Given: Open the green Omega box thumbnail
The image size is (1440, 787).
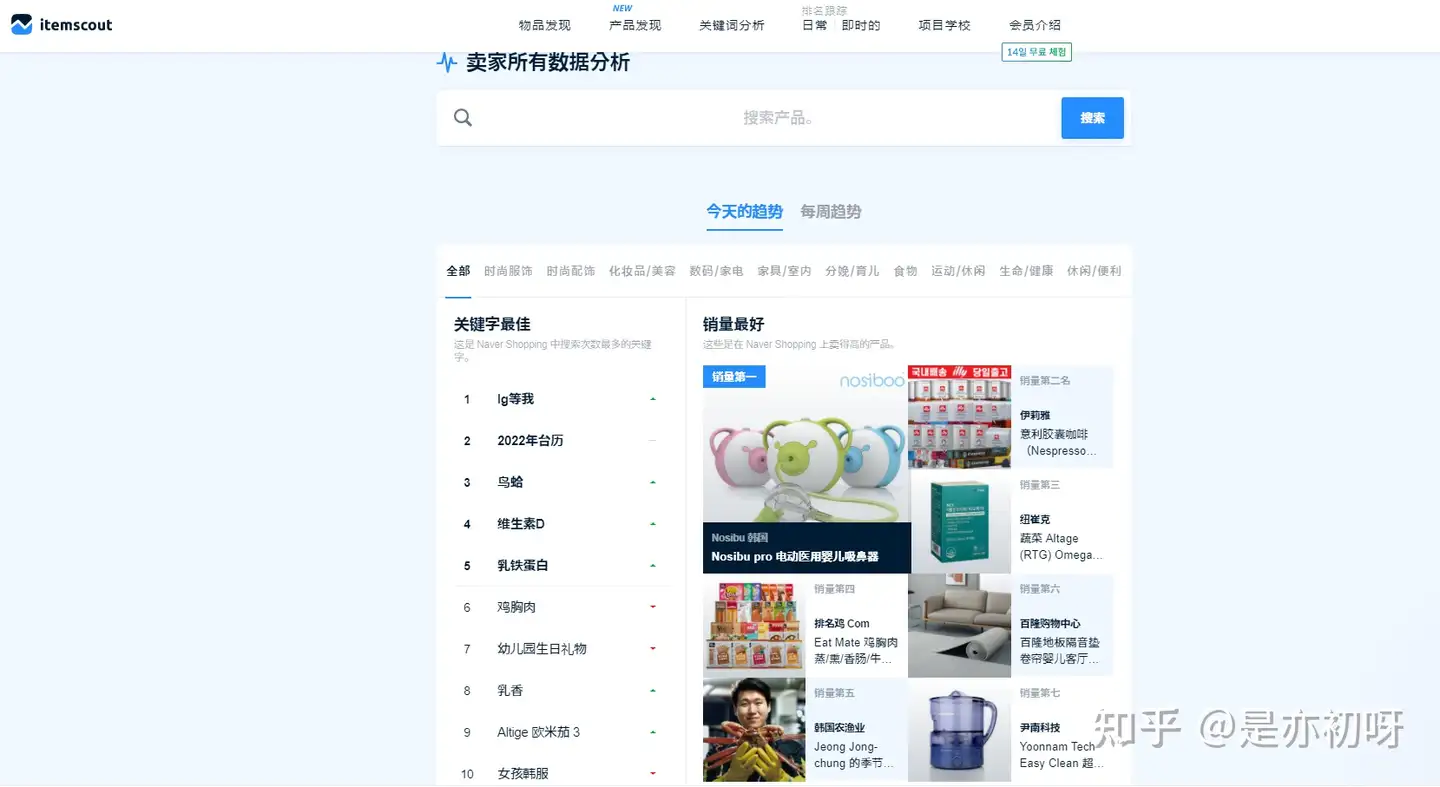Looking at the screenshot, I should tap(959, 522).
